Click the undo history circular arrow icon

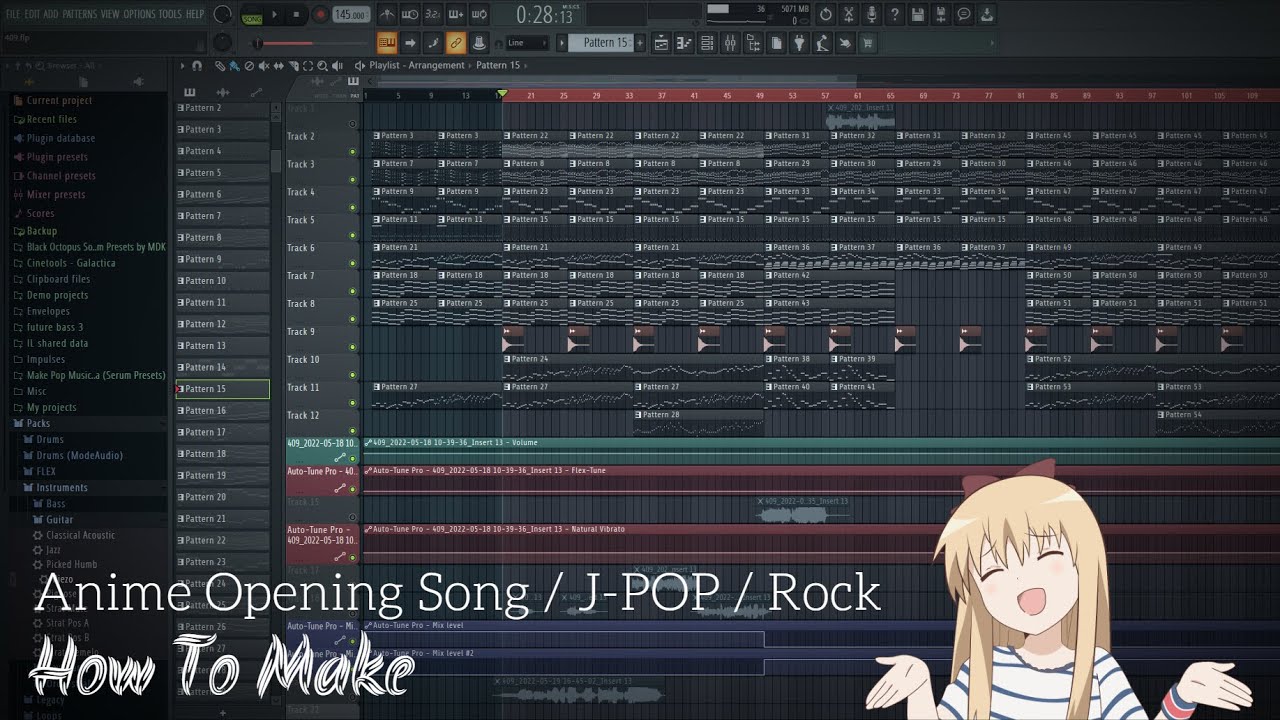click(x=826, y=15)
